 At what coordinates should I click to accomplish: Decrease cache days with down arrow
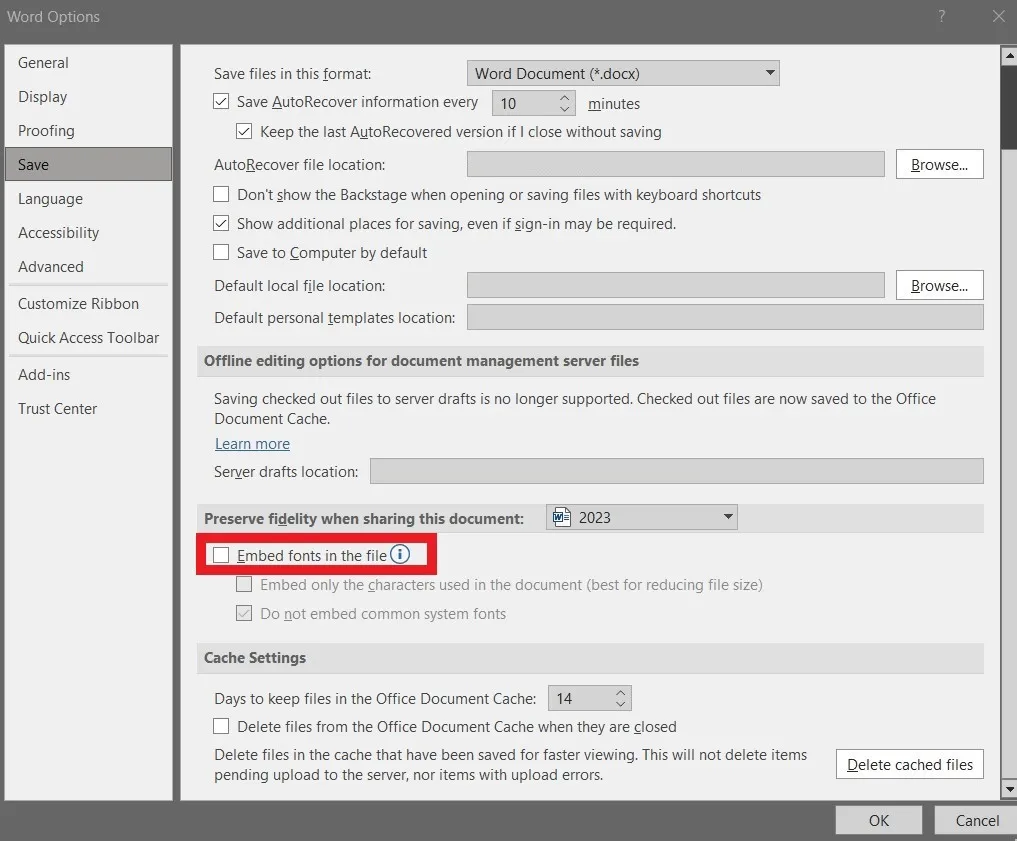(x=621, y=704)
